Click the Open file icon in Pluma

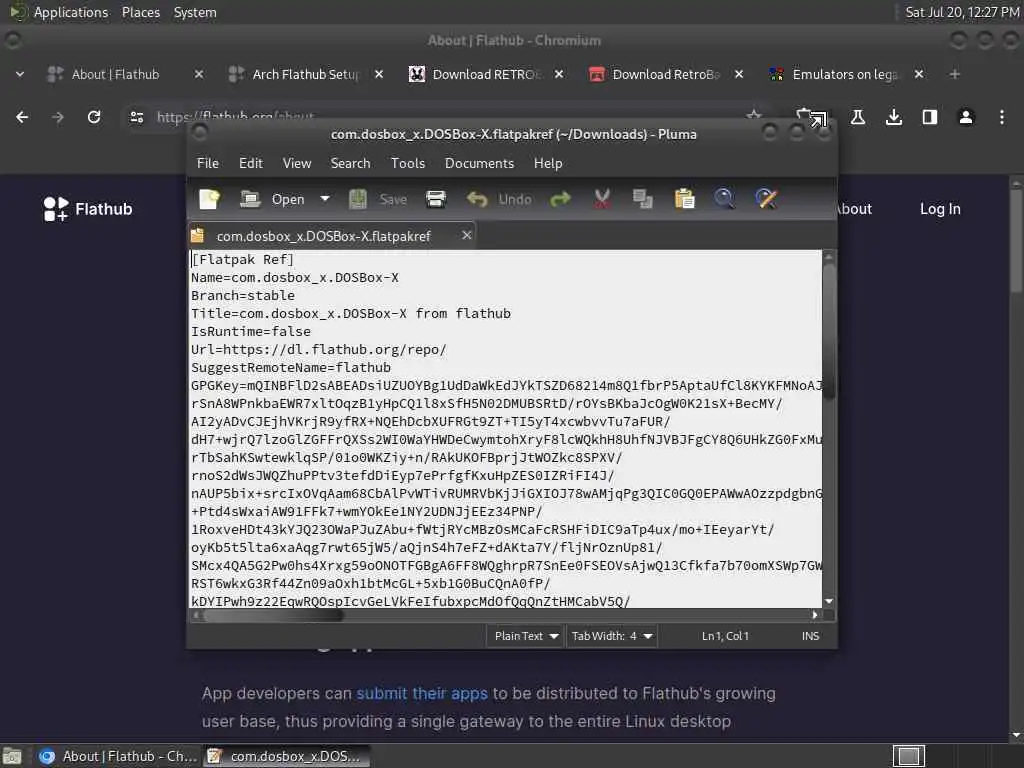[250, 199]
